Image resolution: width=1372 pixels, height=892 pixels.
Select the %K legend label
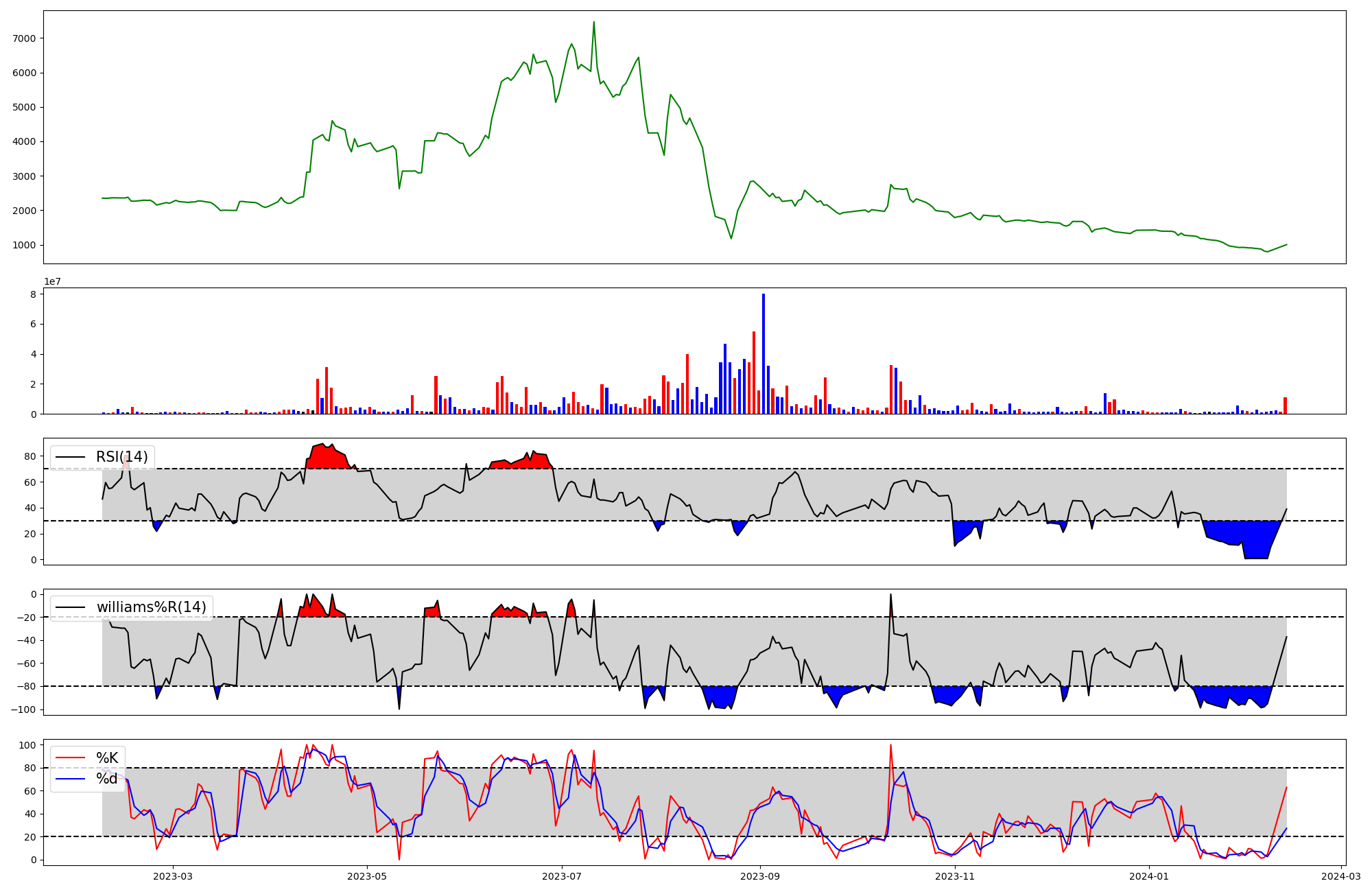coord(106,758)
